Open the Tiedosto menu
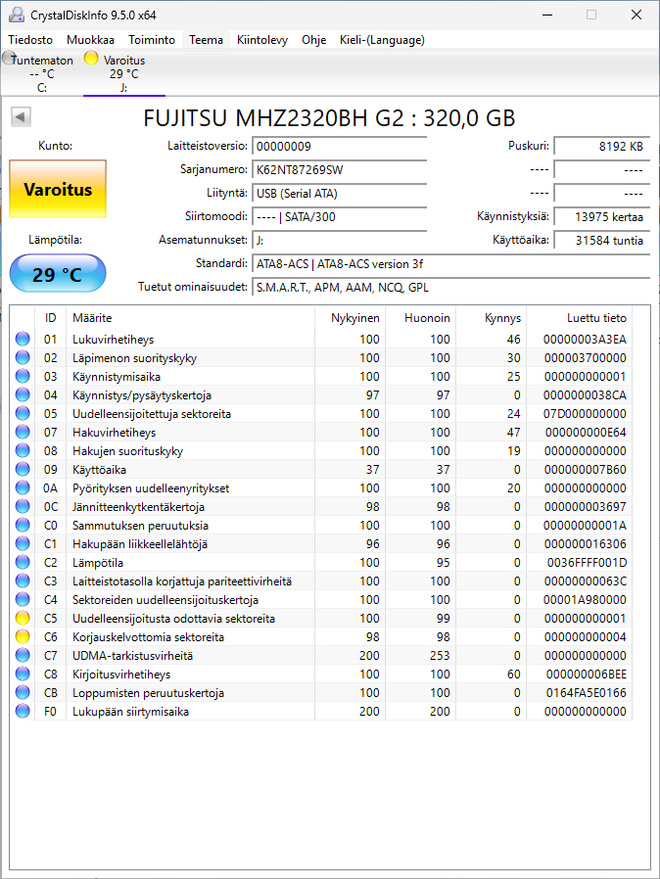The image size is (660, 879). click(30, 40)
